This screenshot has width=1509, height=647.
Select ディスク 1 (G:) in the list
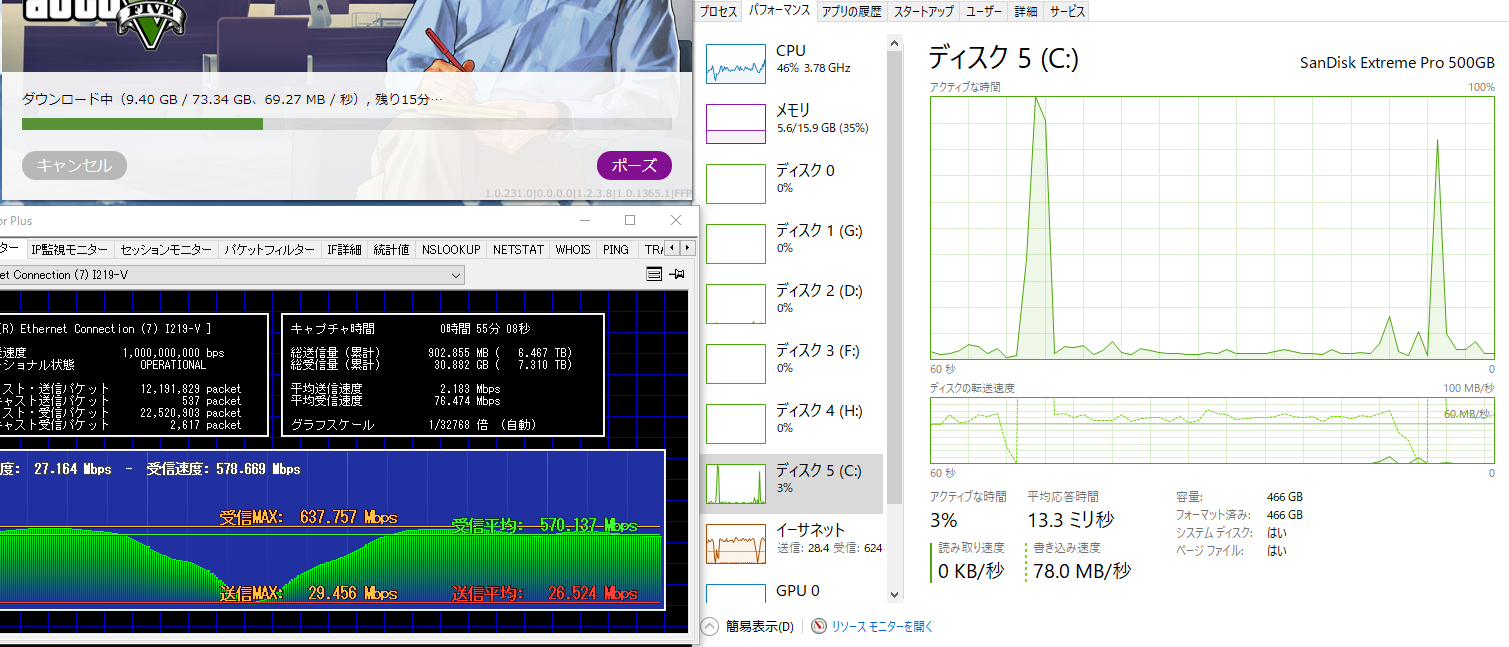[792, 242]
